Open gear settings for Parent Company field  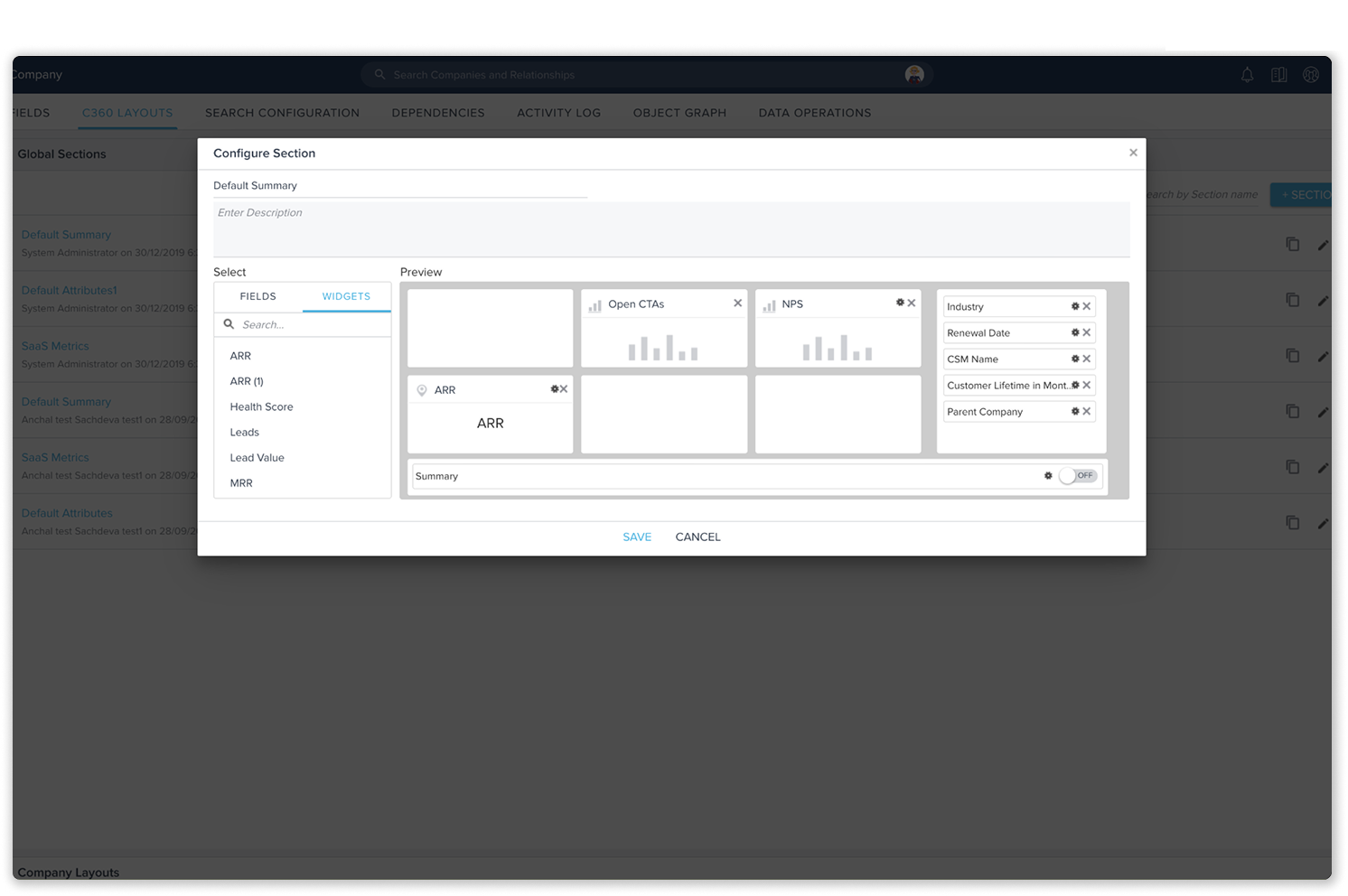1075,411
